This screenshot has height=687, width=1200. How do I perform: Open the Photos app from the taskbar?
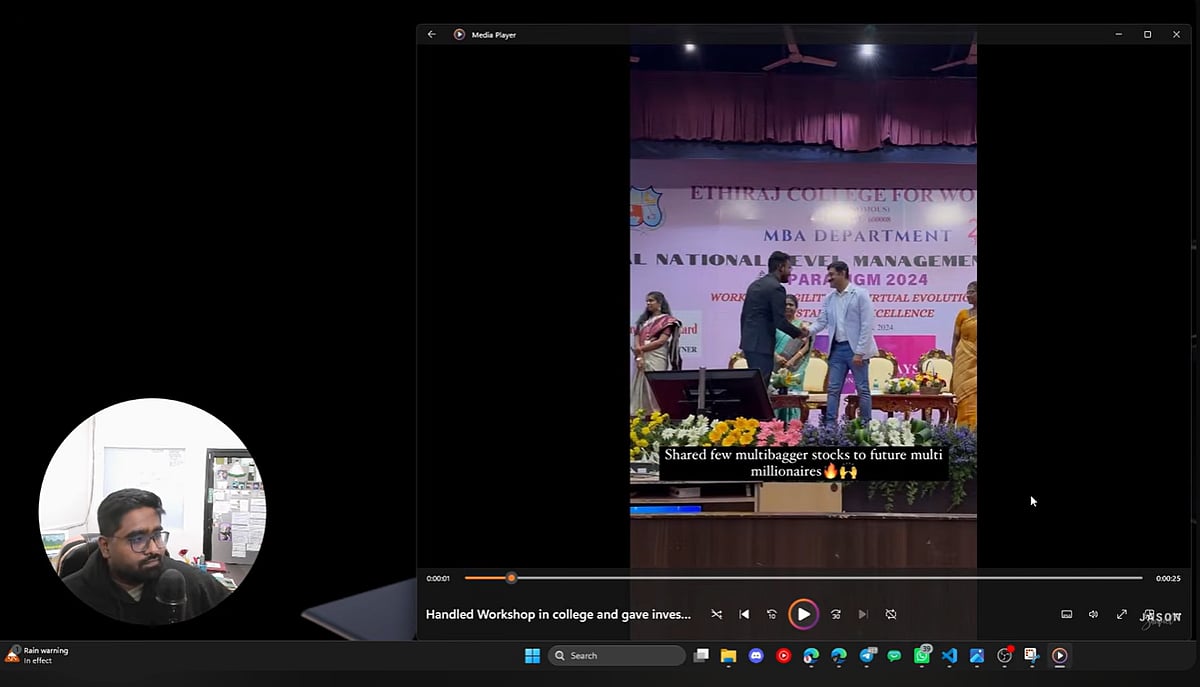[x=977, y=656]
